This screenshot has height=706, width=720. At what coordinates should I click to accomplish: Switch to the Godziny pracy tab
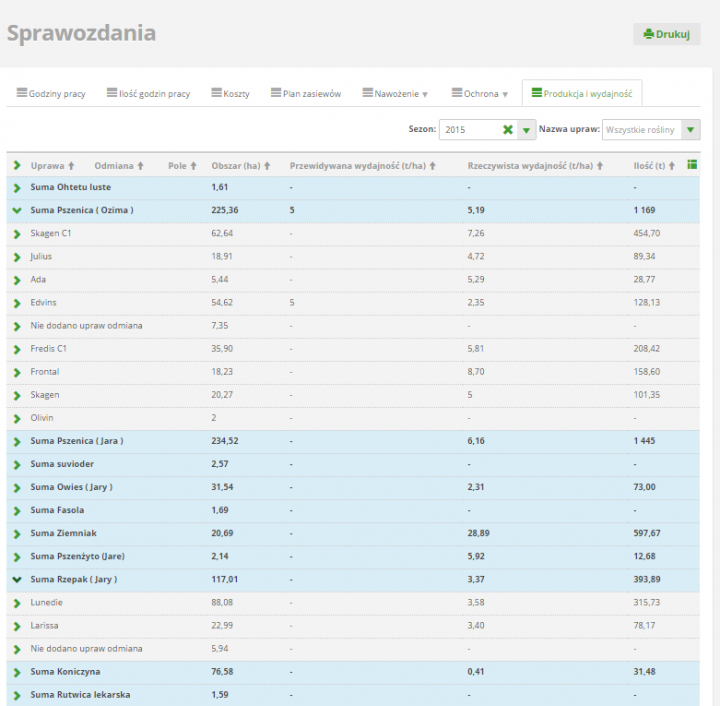(x=51, y=94)
